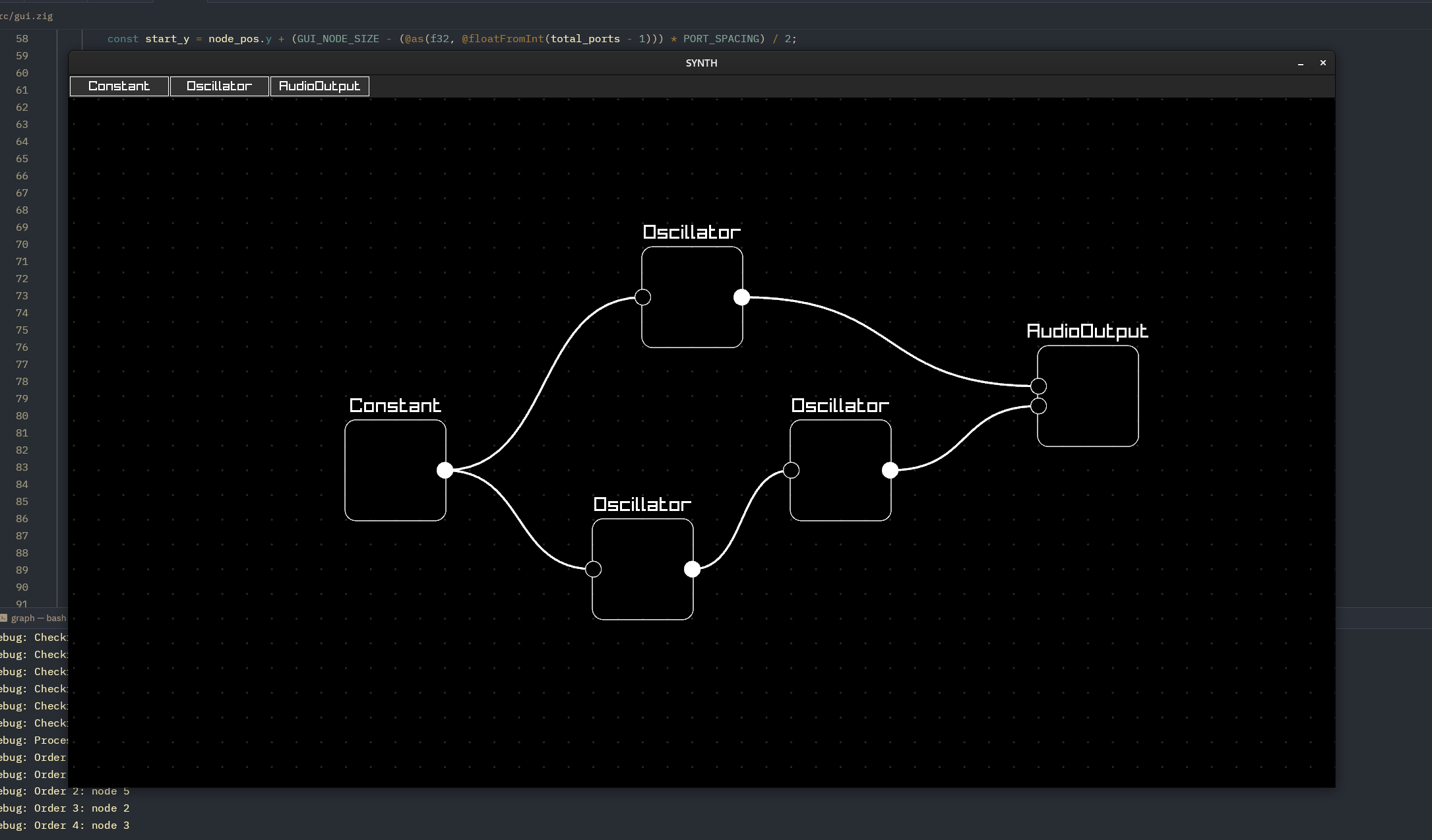Click line number 58 in editor gutter

[22, 39]
